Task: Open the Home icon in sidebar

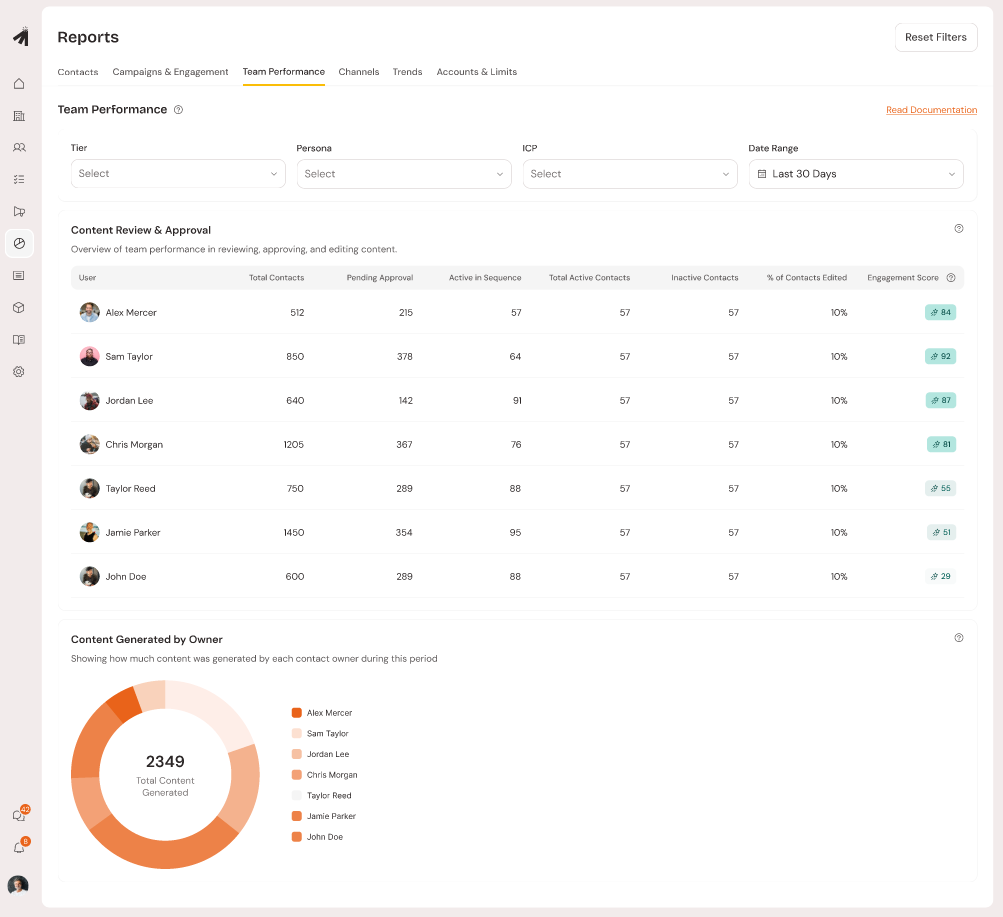Action: coord(19,83)
